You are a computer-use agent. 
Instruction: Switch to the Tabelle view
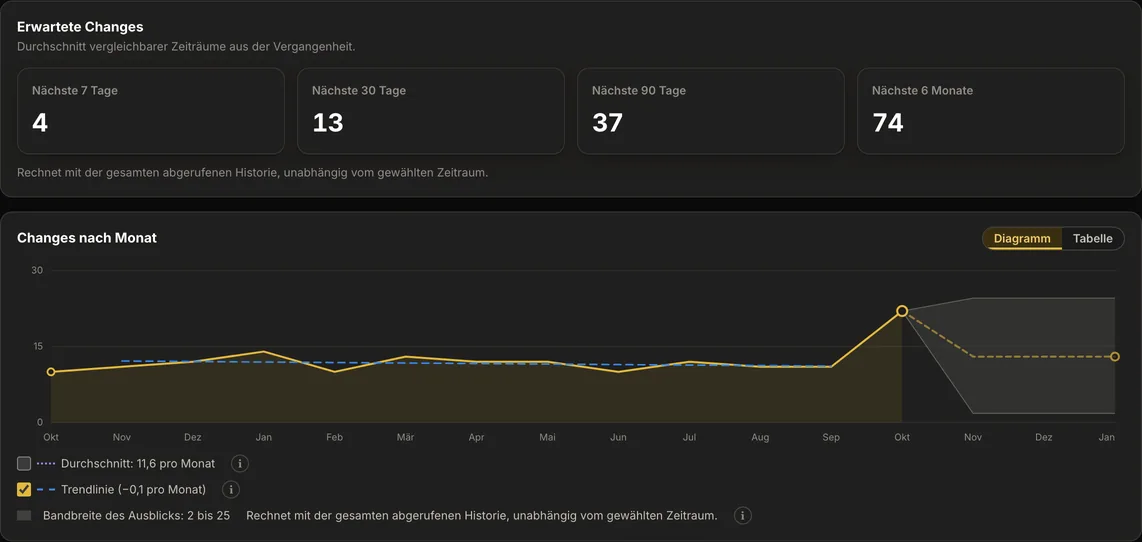coord(1092,238)
